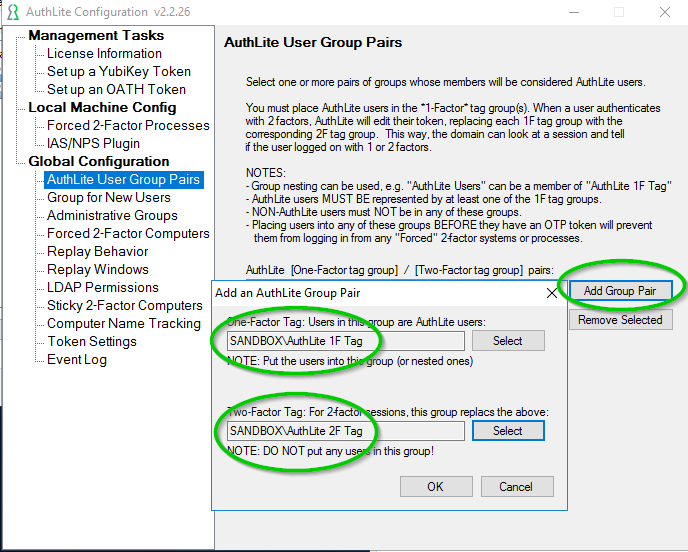The width and height of the screenshot is (688, 552).
Task: Click the Two-Factor Tag group field
Action: (x=346, y=431)
